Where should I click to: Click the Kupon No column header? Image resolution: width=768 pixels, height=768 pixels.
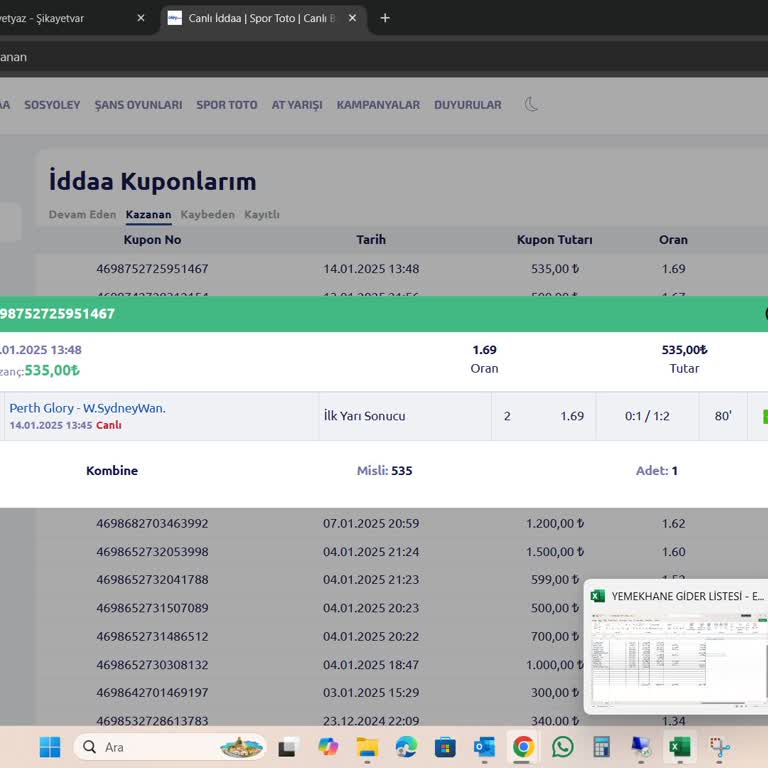(x=152, y=240)
